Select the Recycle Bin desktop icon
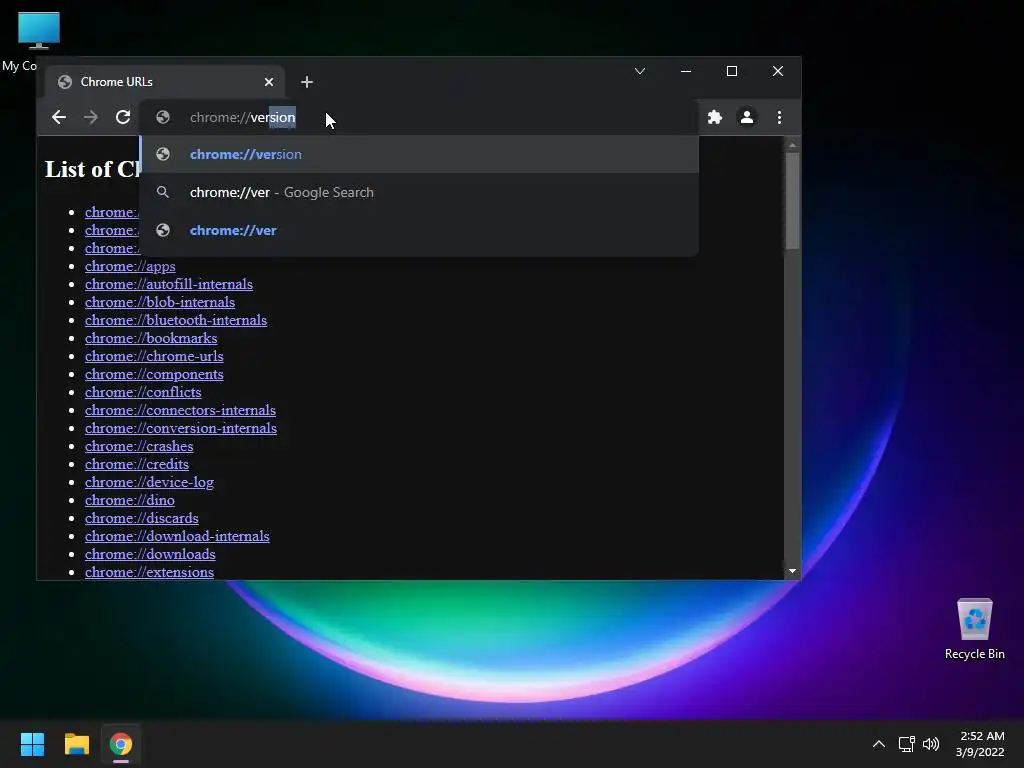 (974, 629)
